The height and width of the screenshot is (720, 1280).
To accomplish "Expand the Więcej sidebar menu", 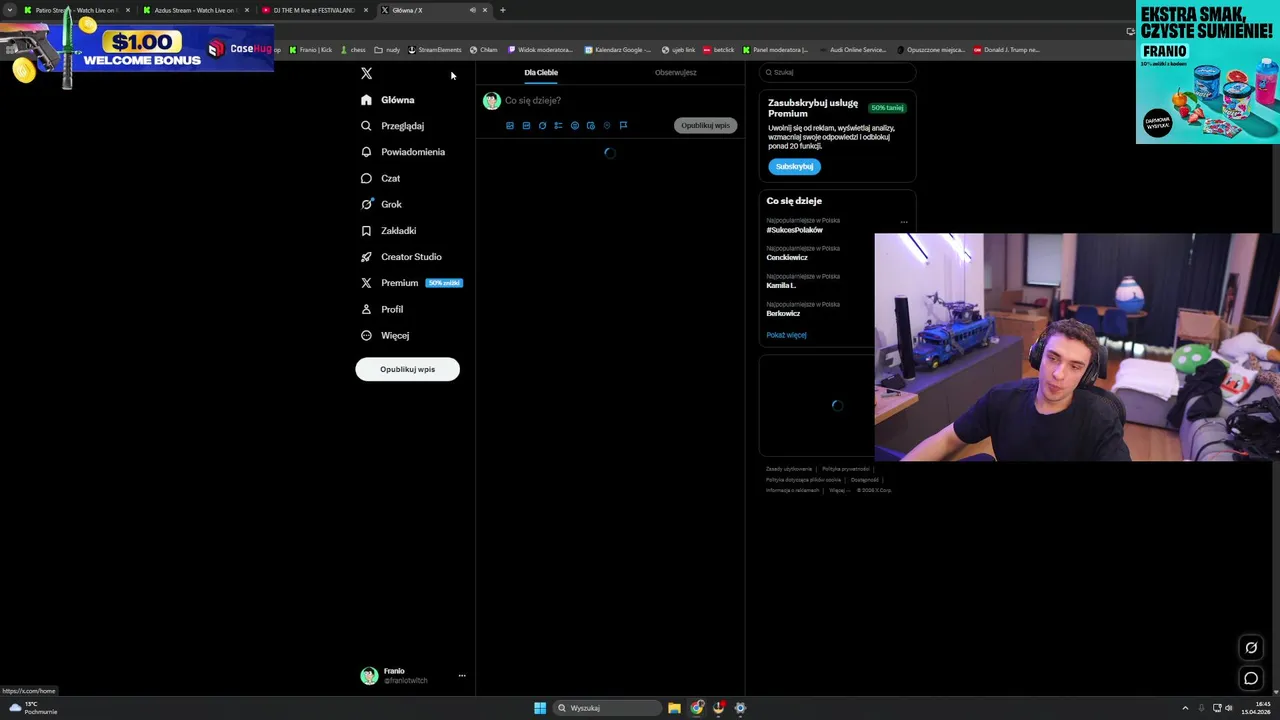I will [385, 335].
